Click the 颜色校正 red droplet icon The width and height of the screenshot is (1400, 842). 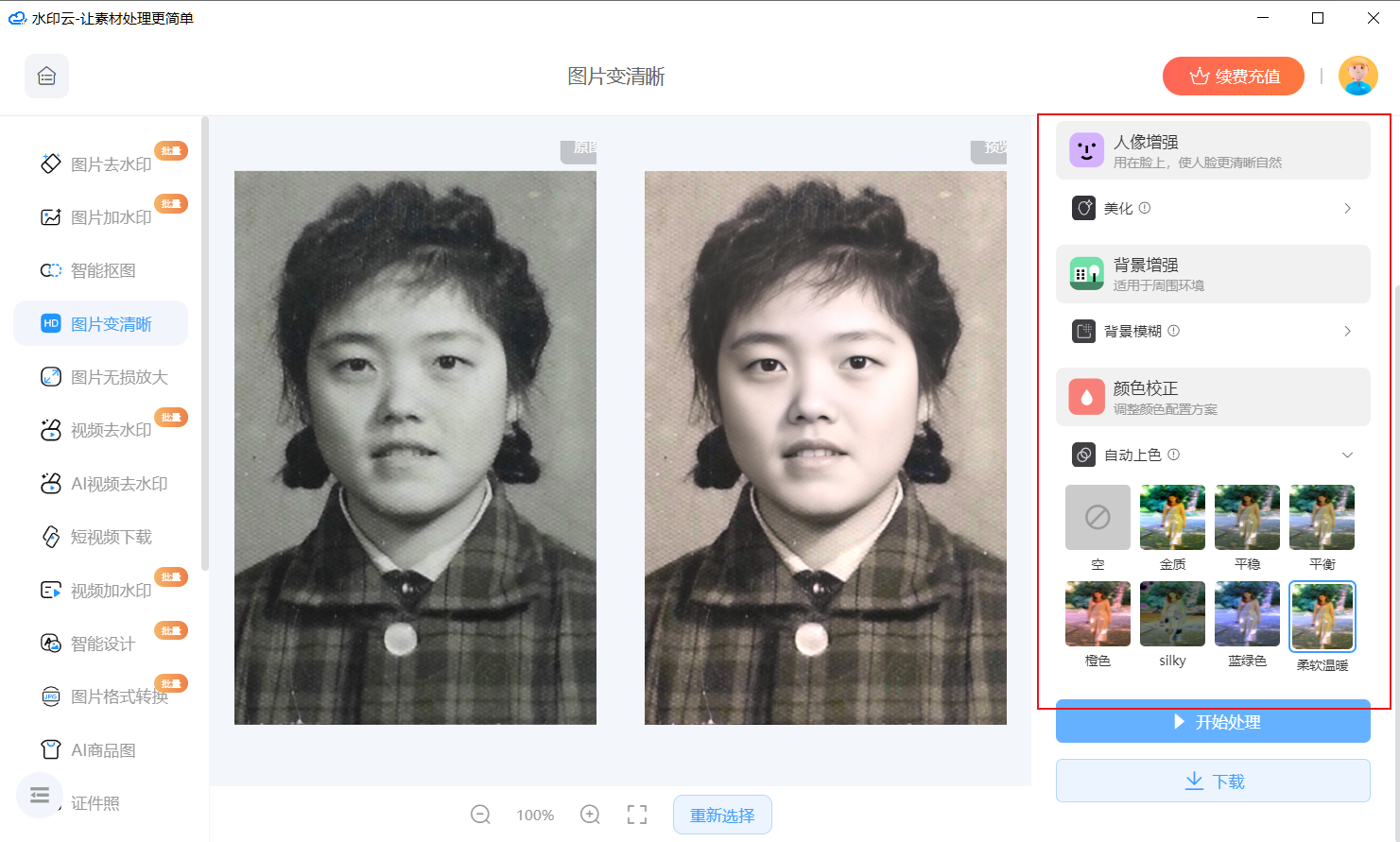1086,397
